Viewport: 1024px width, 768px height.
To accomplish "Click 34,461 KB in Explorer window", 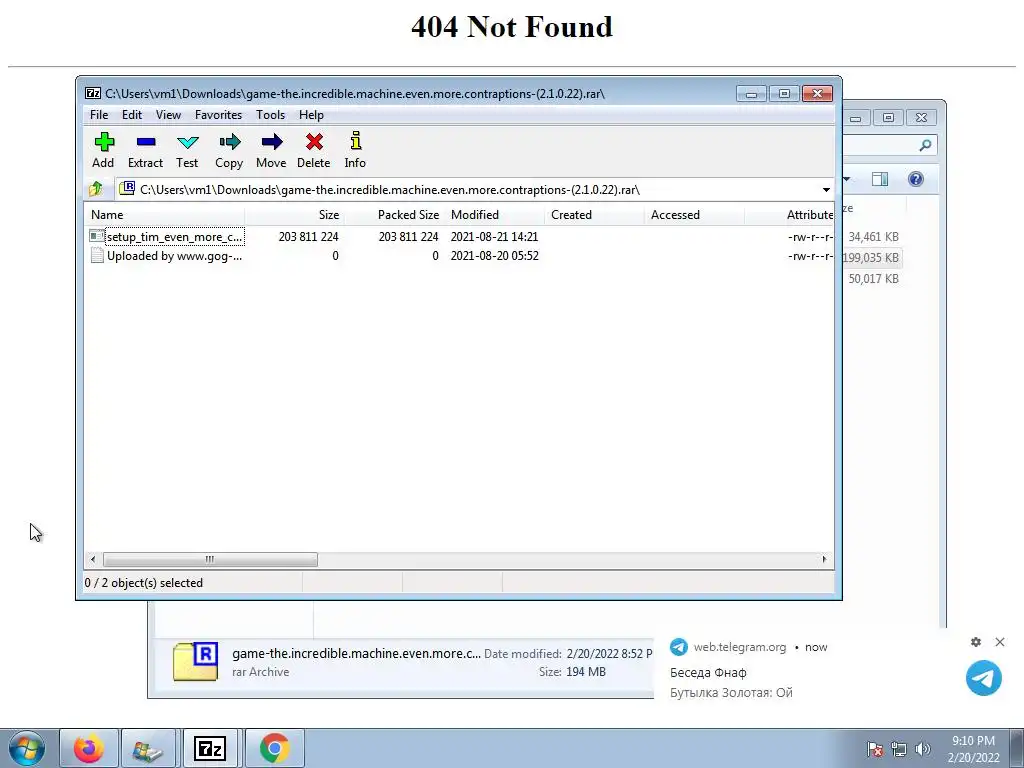I will click(x=873, y=237).
